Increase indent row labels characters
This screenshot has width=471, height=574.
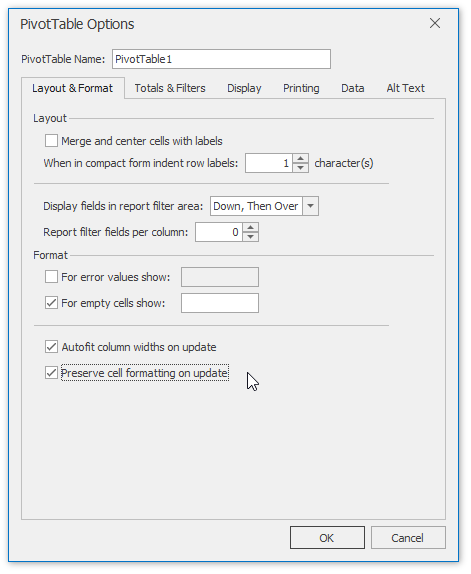(x=300, y=159)
